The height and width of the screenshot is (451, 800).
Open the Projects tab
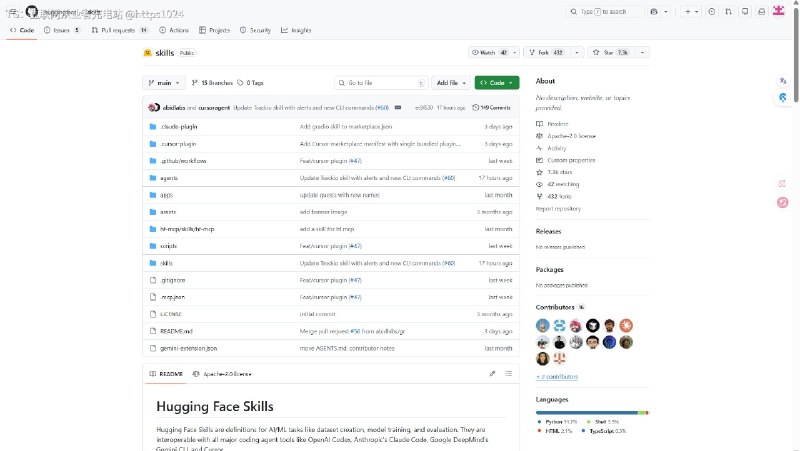[214, 30]
